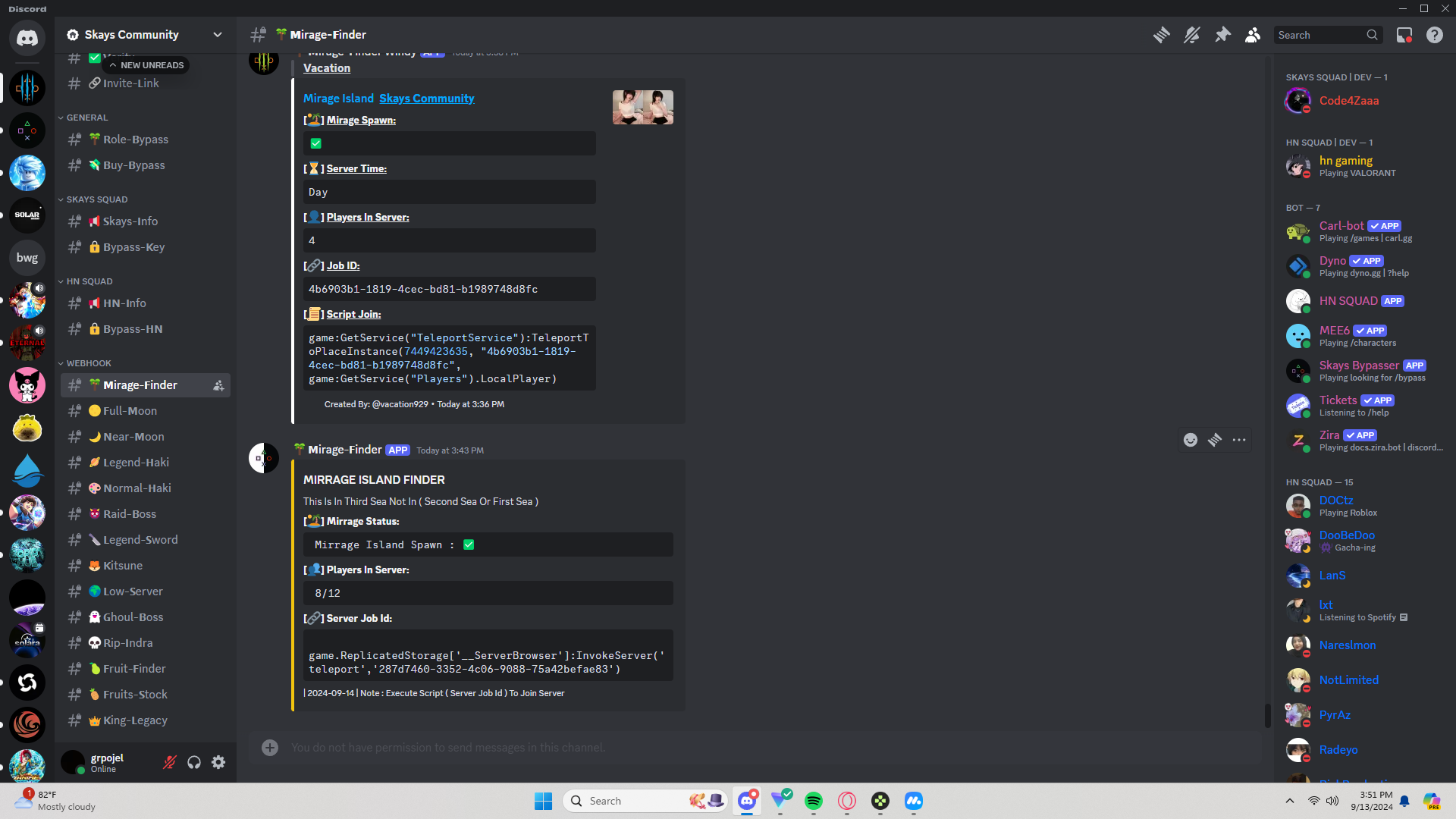Open the Kitsune channel
This screenshot has height=819, width=1456.
click(x=146, y=566)
